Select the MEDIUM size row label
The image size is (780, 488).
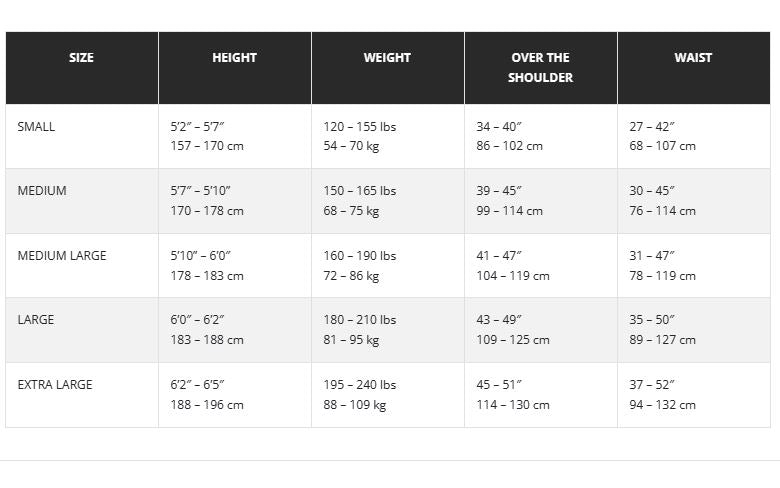tap(42, 191)
